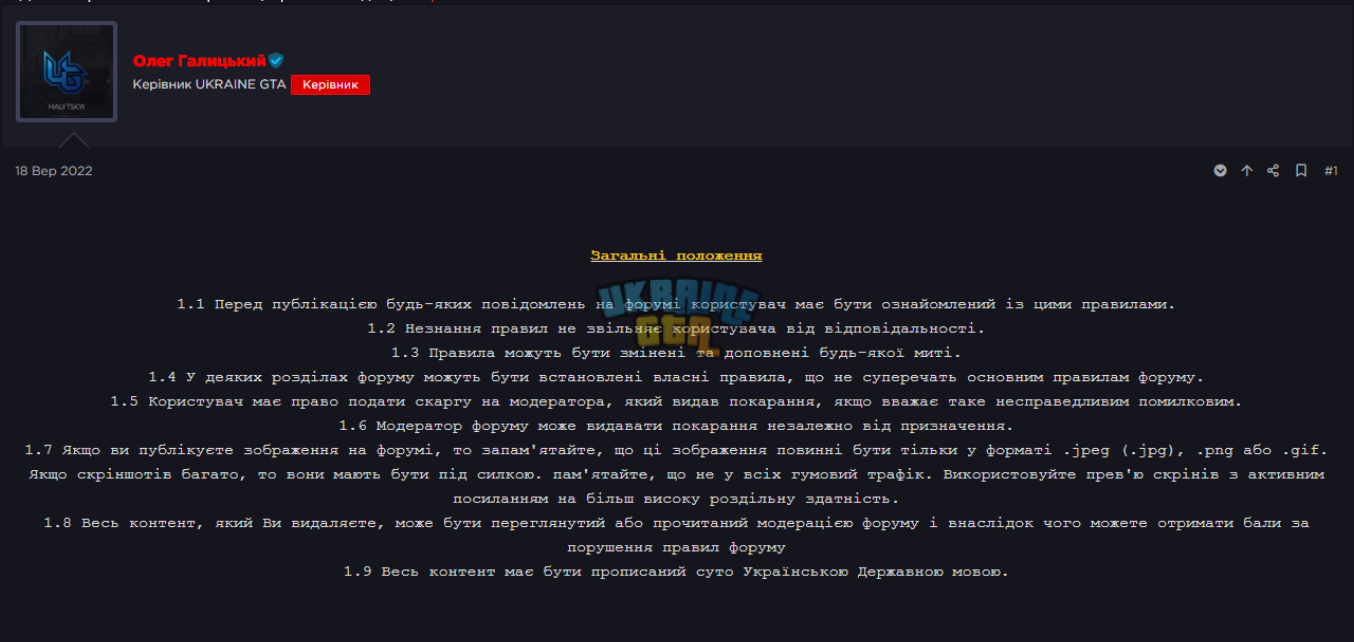This screenshot has width=1354, height=642.
Task: Open the post options dropdown circle icon
Action: pyautogui.click(x=1220, y=171)
